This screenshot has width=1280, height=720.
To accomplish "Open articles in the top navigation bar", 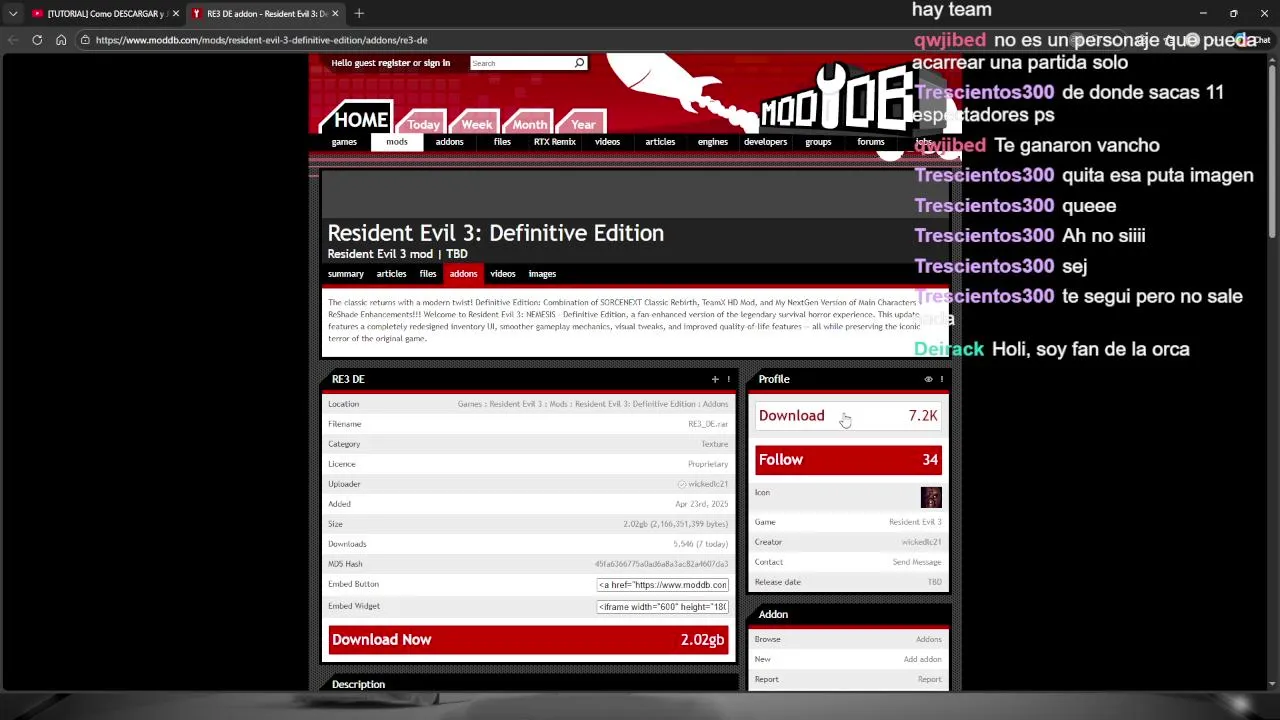I will (x=660, y=142).
